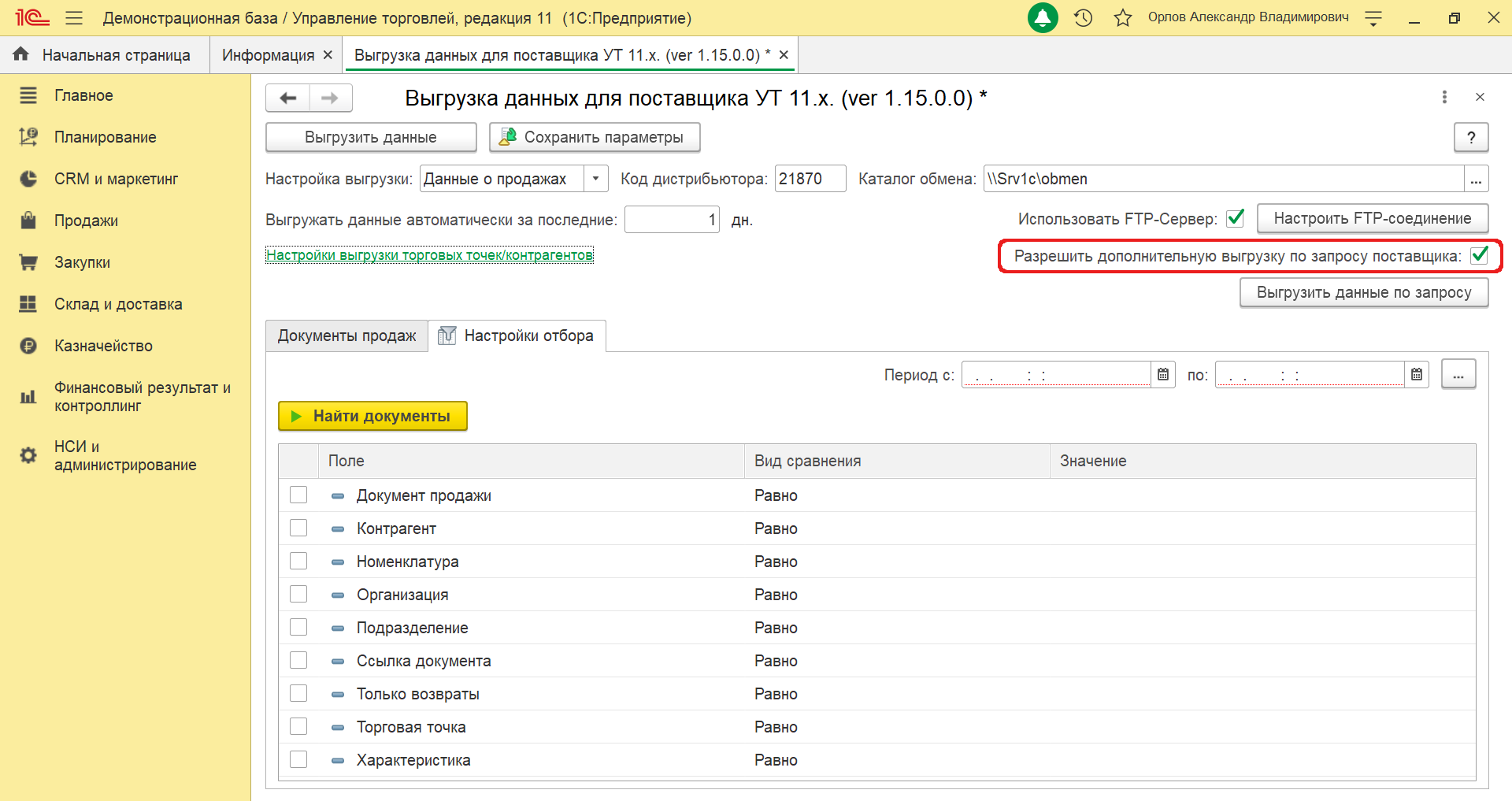The width and height of the screenshot is (1512, 801).
Task: Open the 1C main menu hamburger icon
Action: 74,17
